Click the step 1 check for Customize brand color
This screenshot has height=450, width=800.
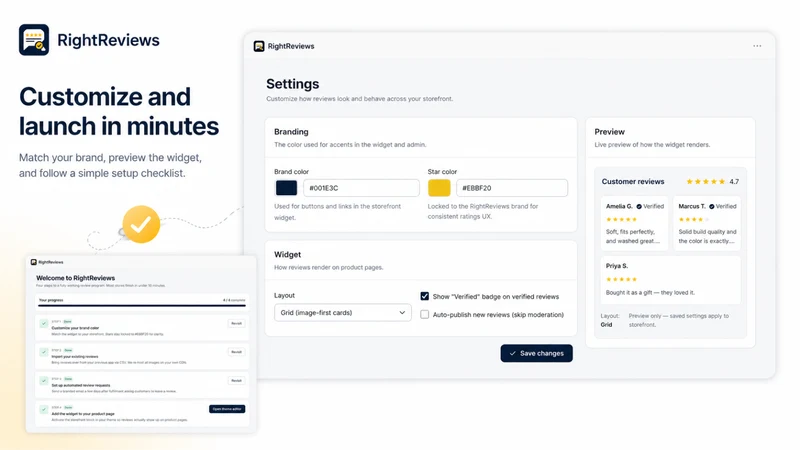coord(44,323)
